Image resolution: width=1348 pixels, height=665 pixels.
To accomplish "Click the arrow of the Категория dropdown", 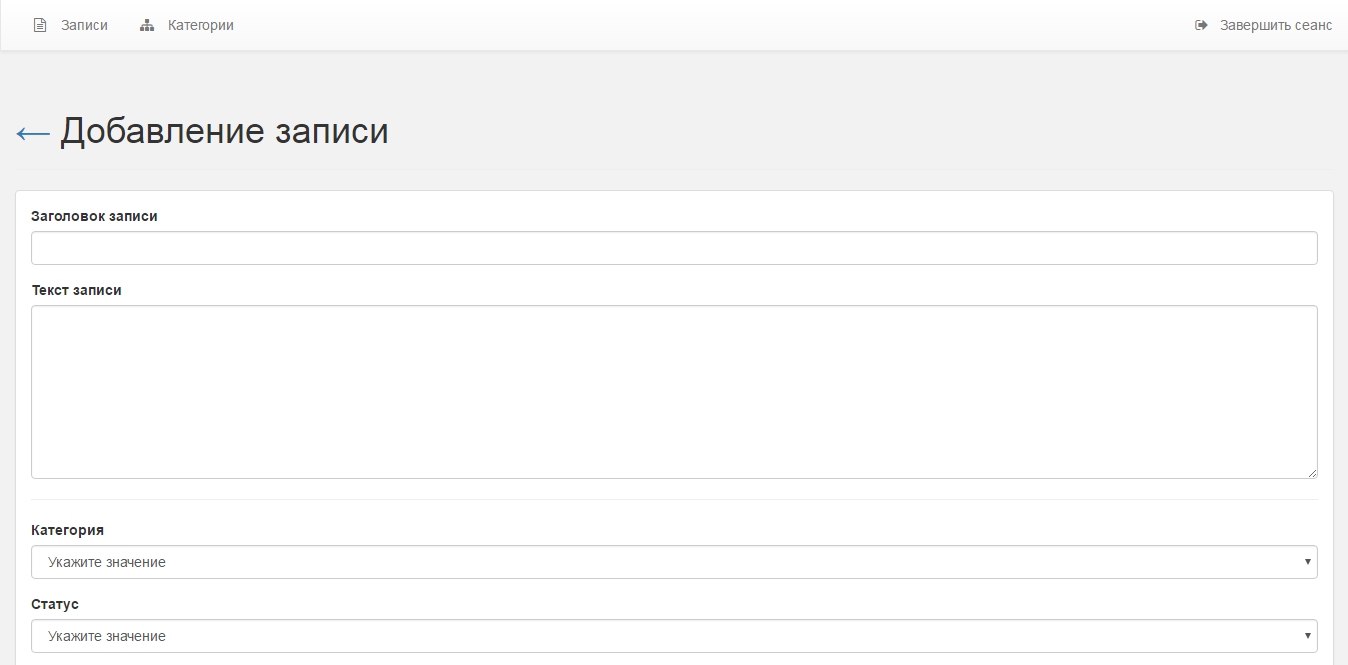I will coord(1307,562).
